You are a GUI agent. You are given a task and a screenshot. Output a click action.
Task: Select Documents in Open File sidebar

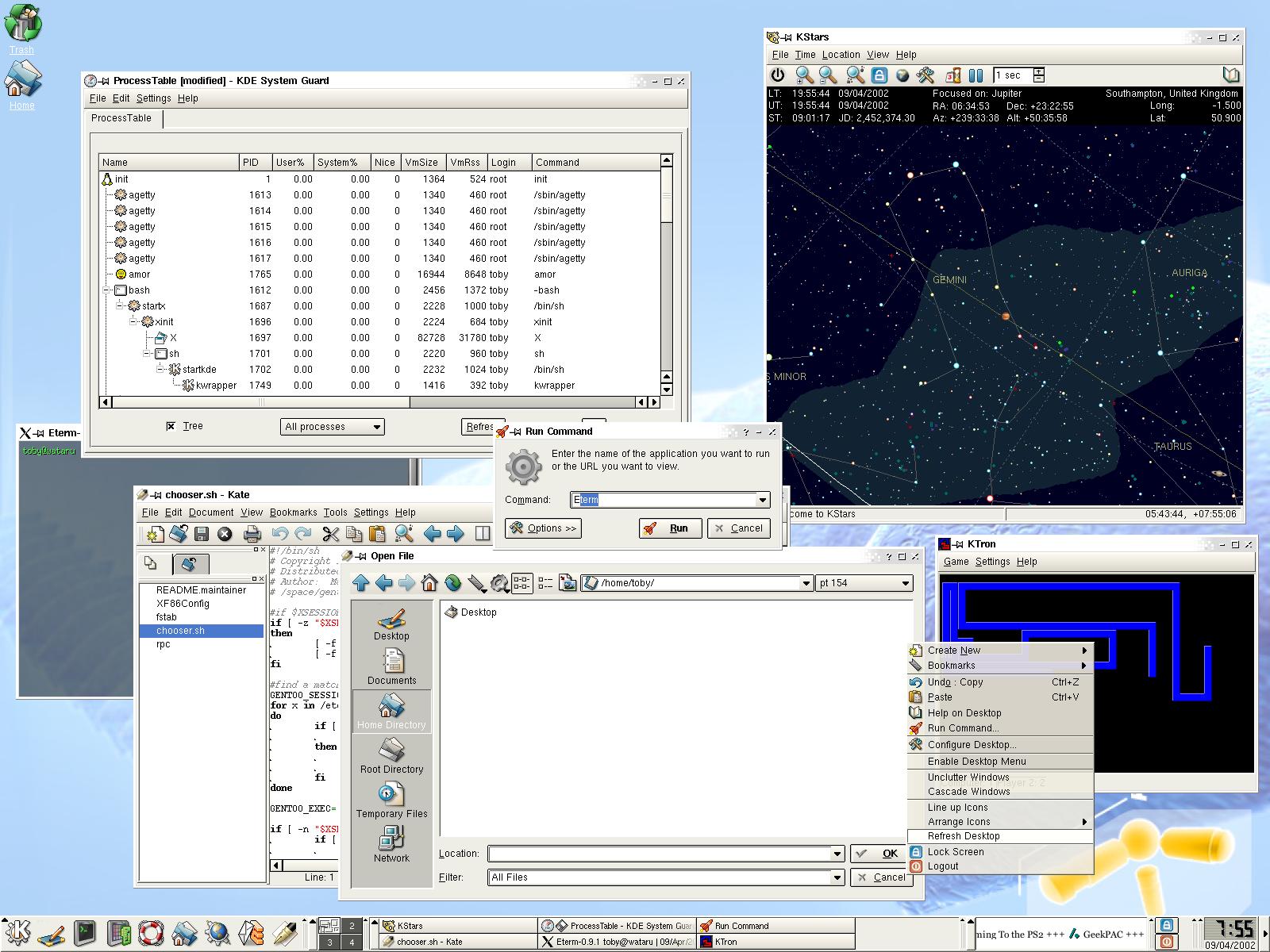point(391,666)
